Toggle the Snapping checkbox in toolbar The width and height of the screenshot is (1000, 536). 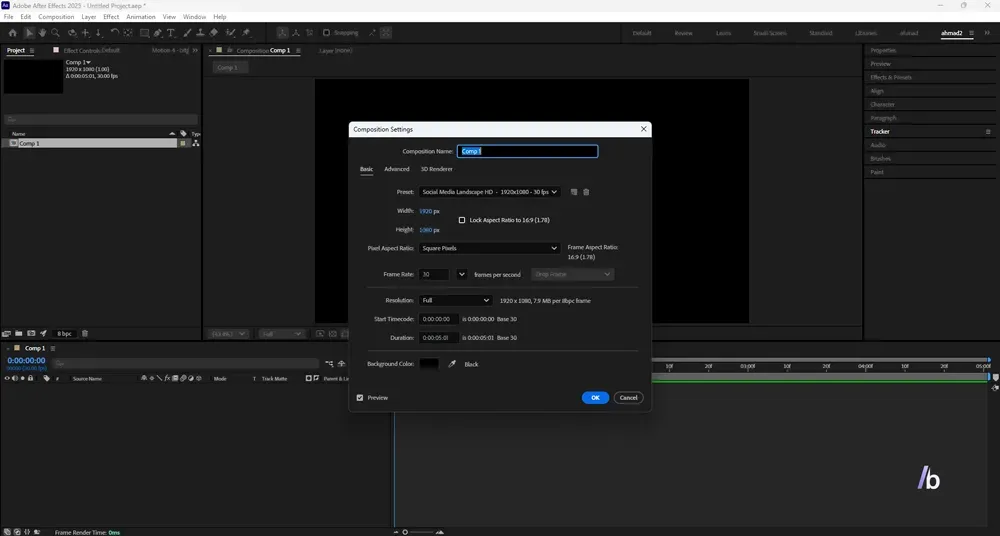click(326, 33)
